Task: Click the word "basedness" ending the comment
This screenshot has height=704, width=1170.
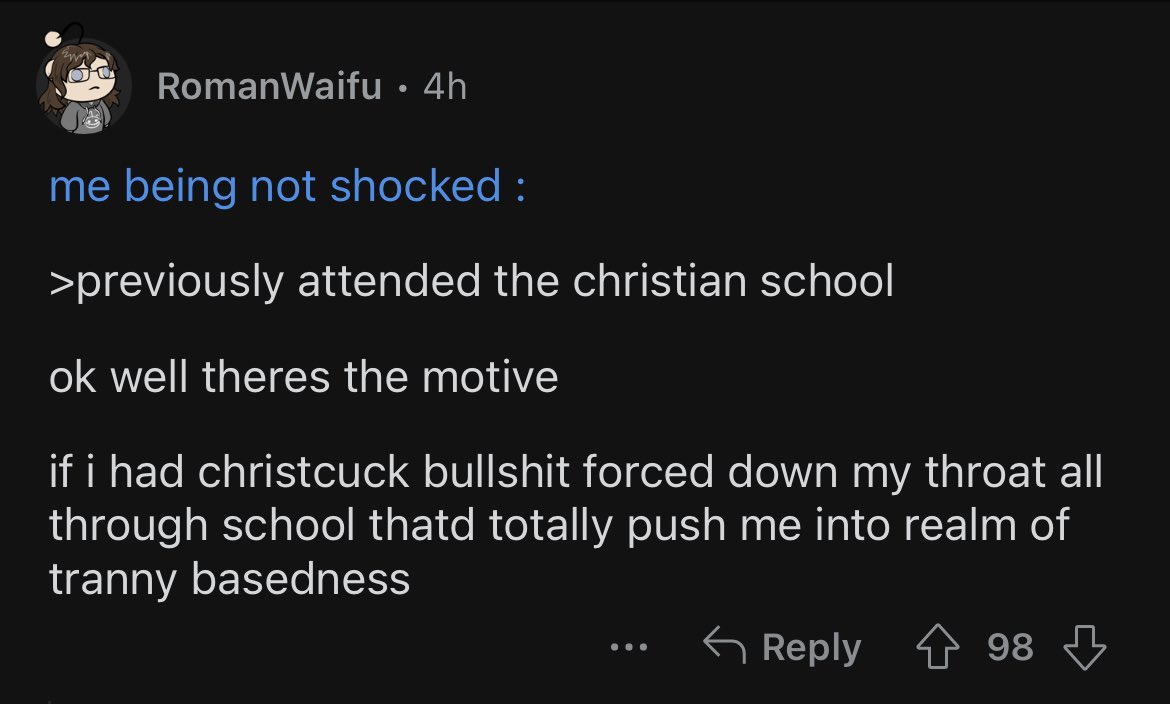Action: pyautogui.click(x=301, y=577)
